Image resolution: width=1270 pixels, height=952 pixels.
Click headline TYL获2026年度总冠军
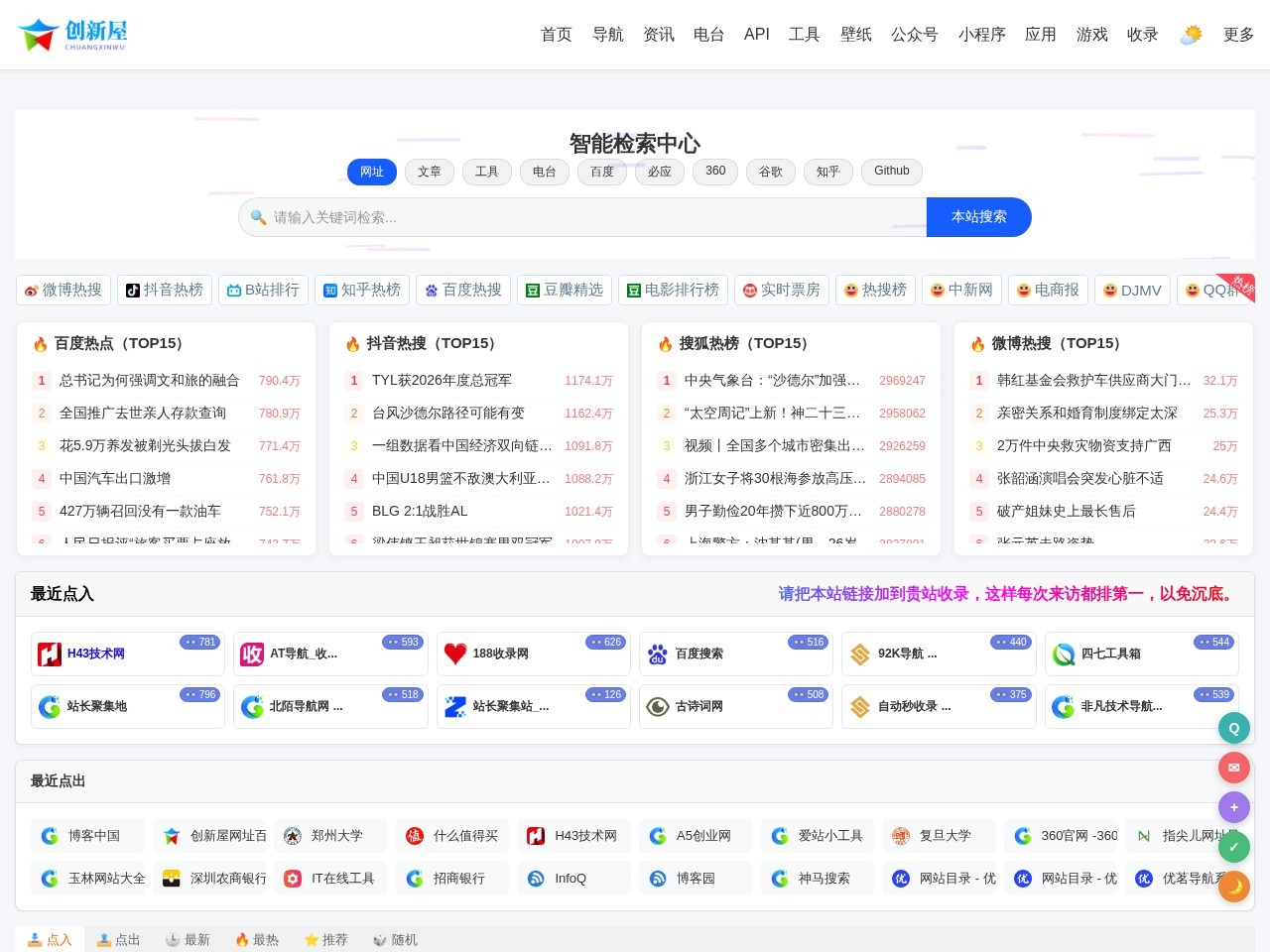click(443, 381)
